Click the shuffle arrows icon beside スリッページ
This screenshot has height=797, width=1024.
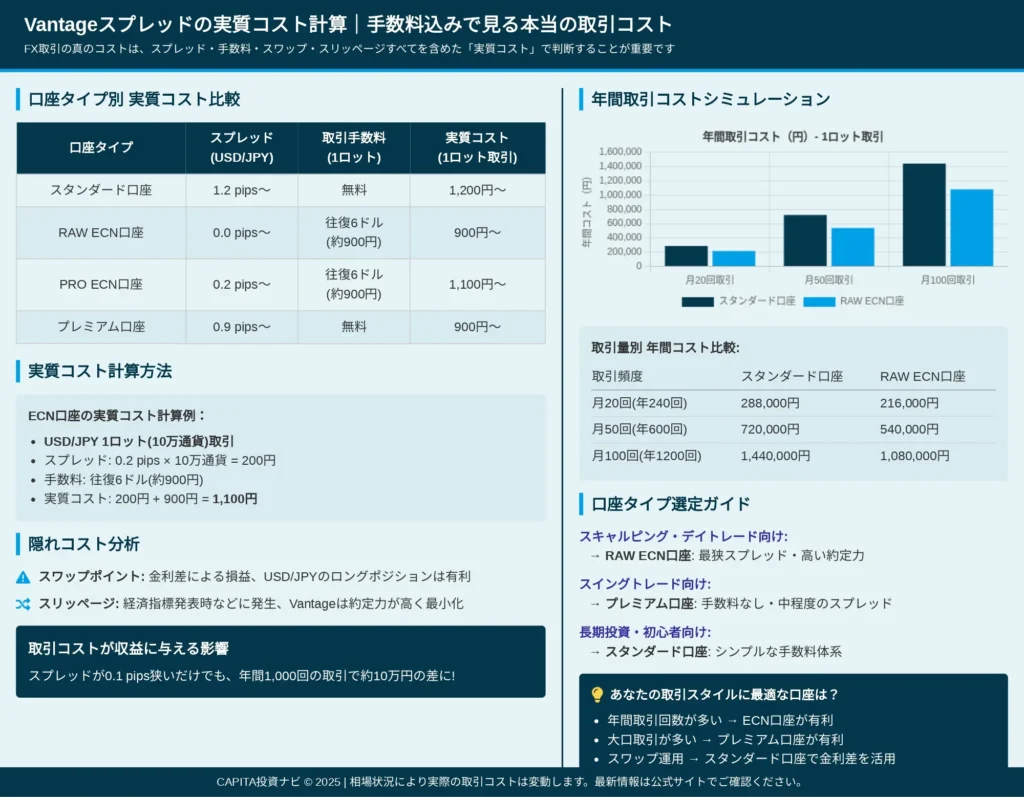pyautogui.click(x=23, y=604)
